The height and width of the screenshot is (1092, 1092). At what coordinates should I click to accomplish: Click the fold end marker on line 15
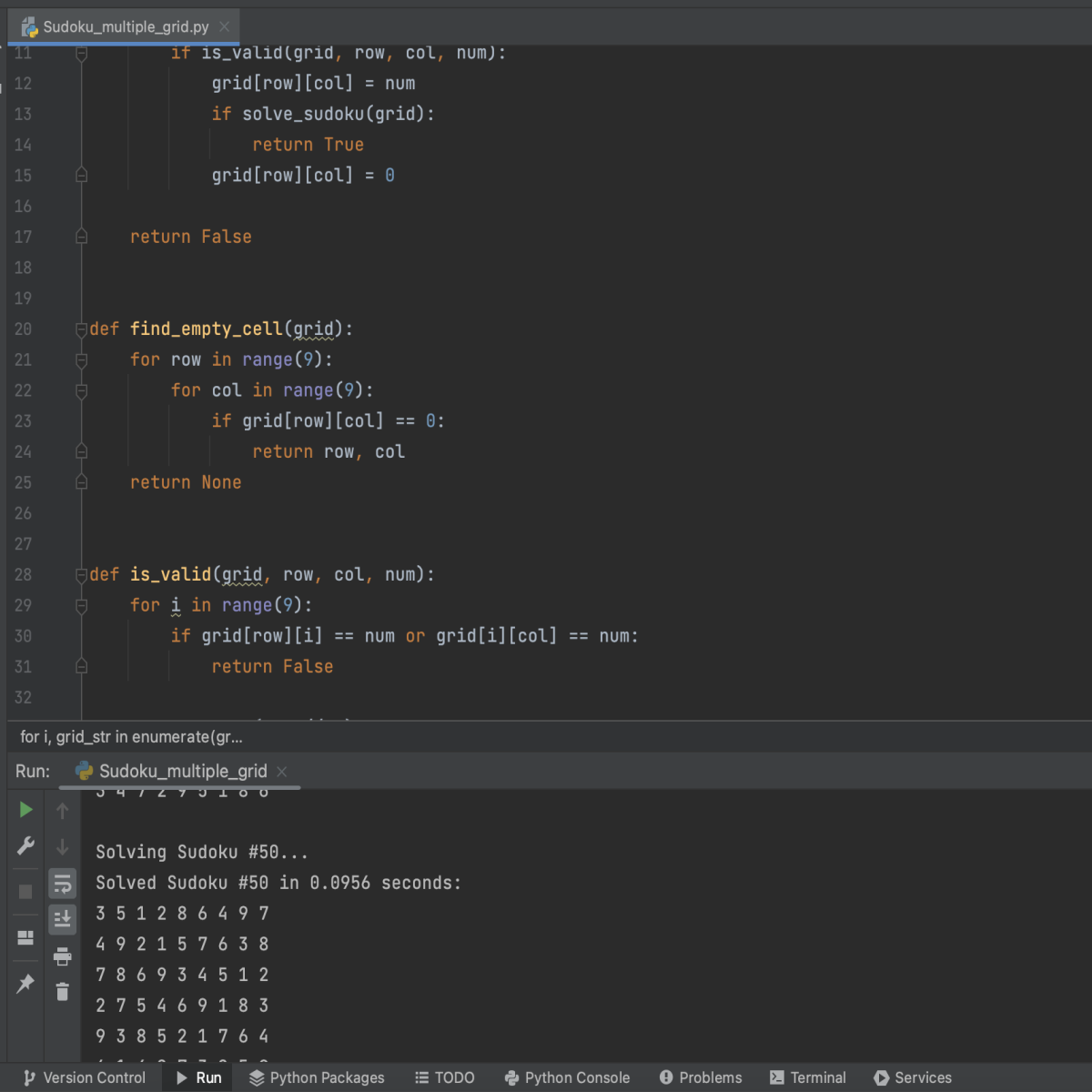point(81,176)
